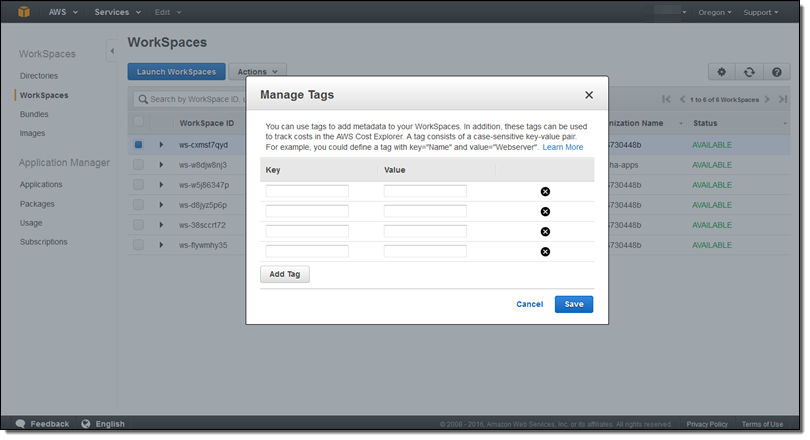810x440 pixels.
Task: Go to Directories in sidebar
Action: tap(39, 76)
